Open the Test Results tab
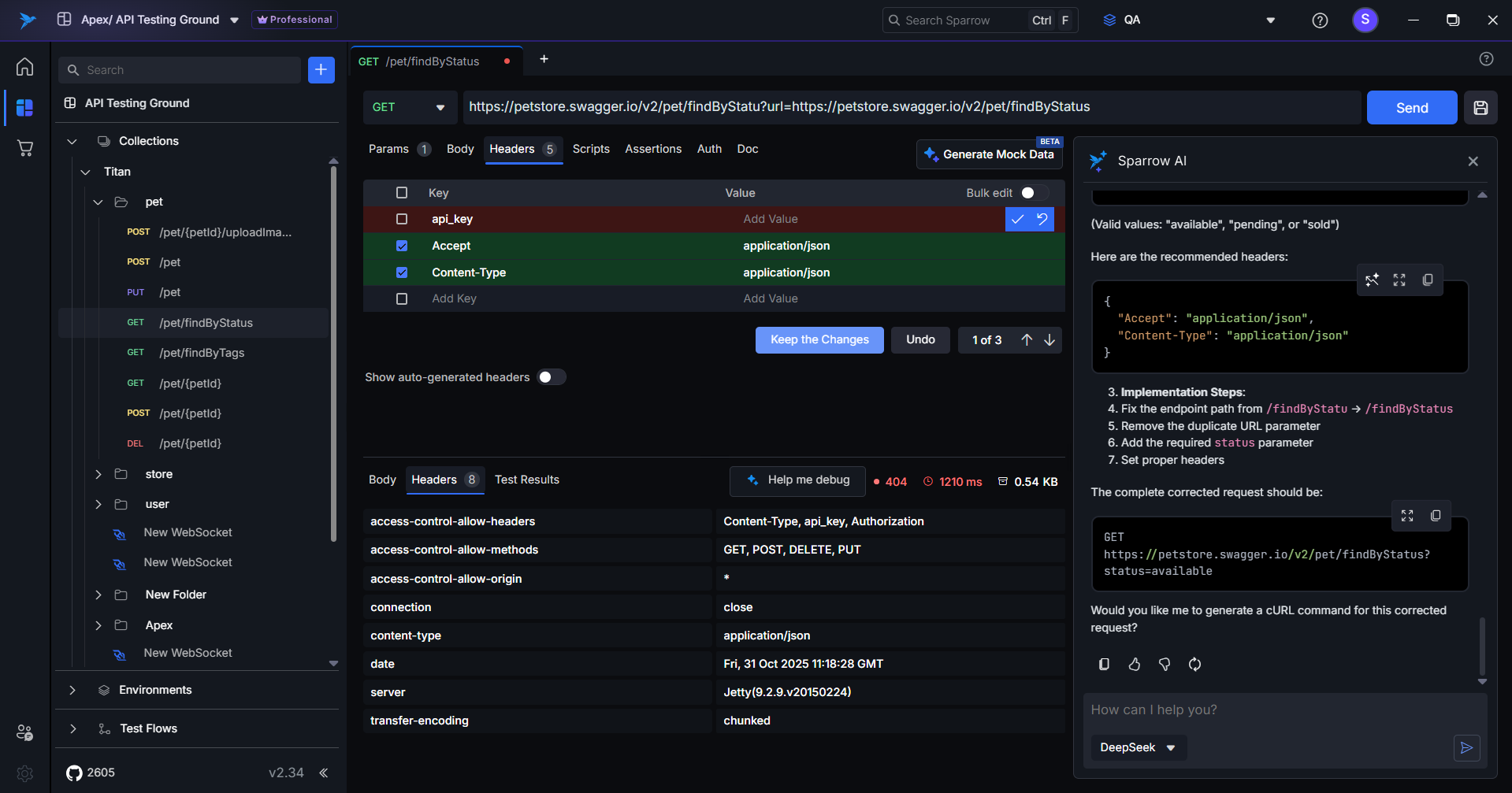The width and height of the screenshot is (1512, 793). (526, 480)
